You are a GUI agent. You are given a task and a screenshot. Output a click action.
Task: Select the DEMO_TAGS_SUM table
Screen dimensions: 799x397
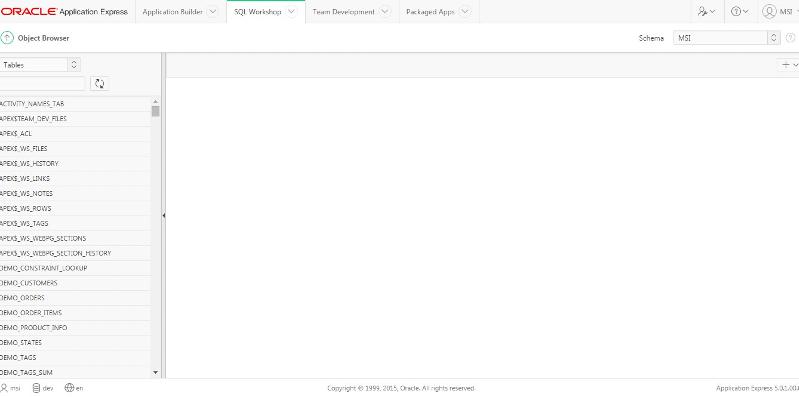(x=75, y=373)
